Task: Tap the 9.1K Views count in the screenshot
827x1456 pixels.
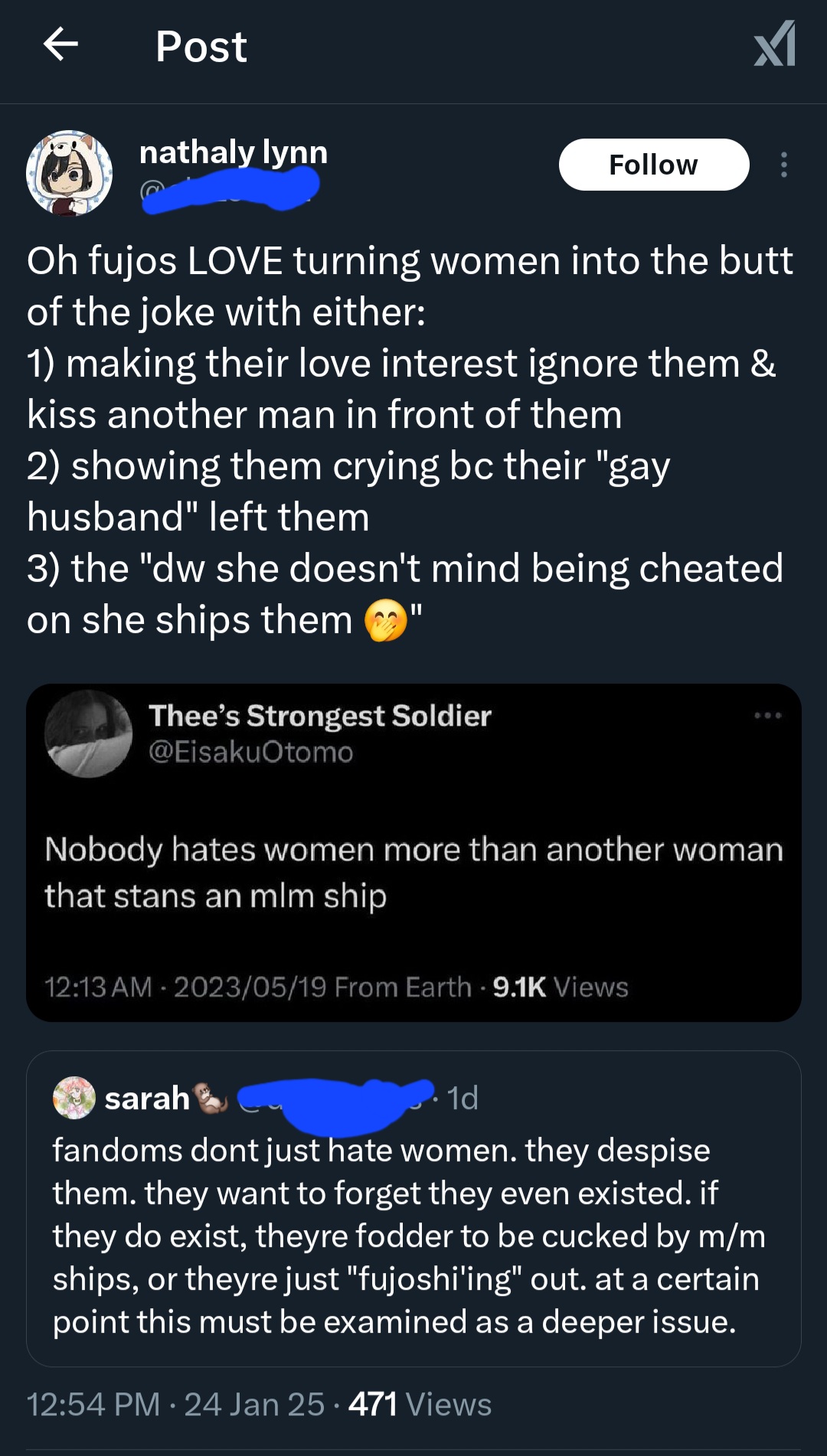Action: pos(560,987)
